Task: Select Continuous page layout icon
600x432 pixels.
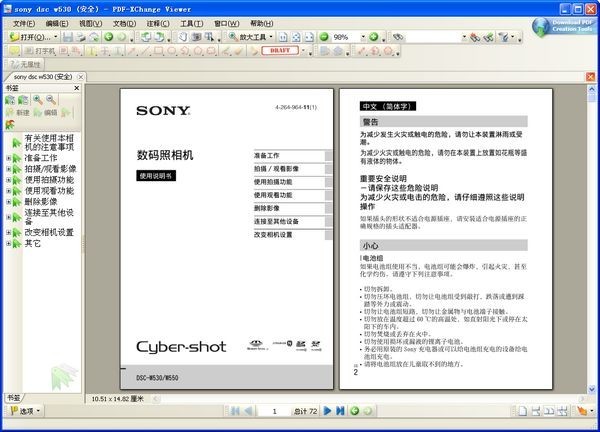Action: pos(536,411)
